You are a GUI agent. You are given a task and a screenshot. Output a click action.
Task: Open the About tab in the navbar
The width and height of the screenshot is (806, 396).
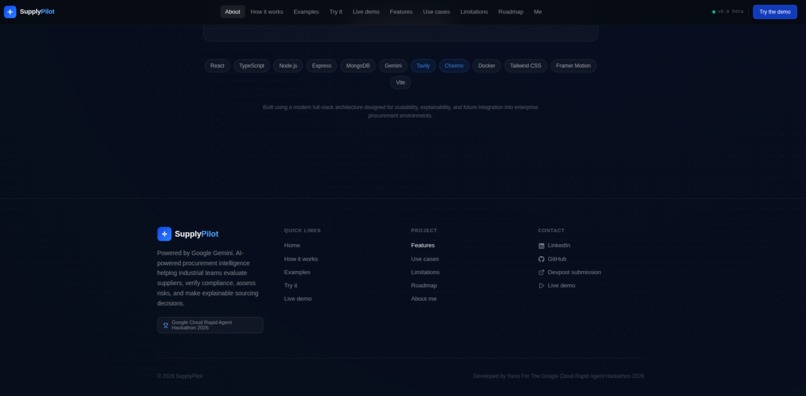232,12
